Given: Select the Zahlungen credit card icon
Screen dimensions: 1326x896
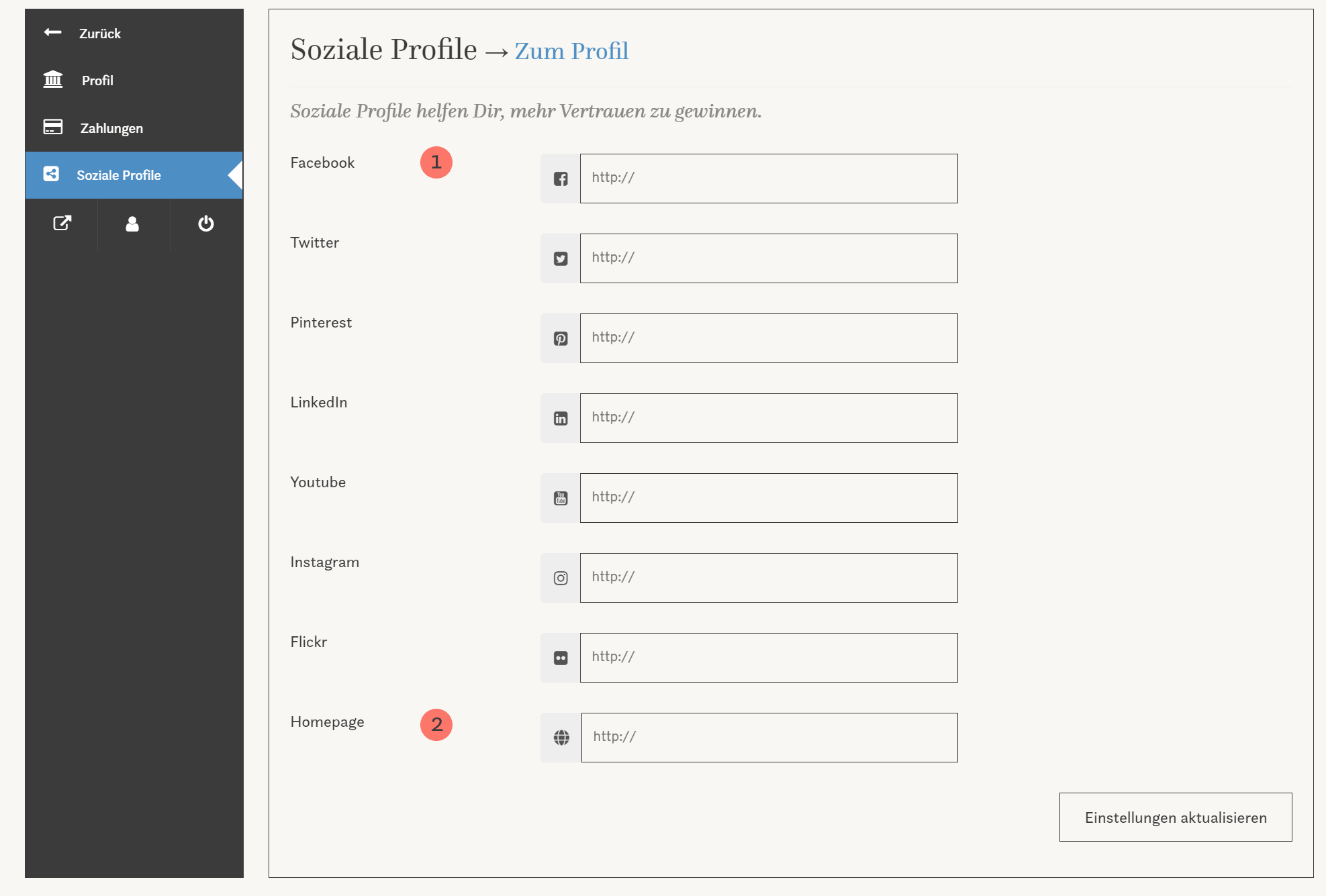Looking at the screenshot, I should pyautogui.click(x=53, y=126).
